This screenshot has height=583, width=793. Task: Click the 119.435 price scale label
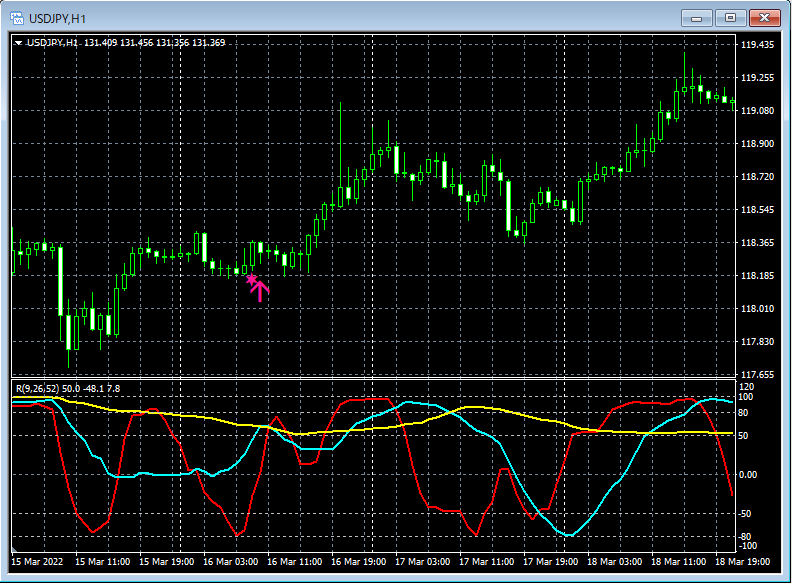click(759, 45)
